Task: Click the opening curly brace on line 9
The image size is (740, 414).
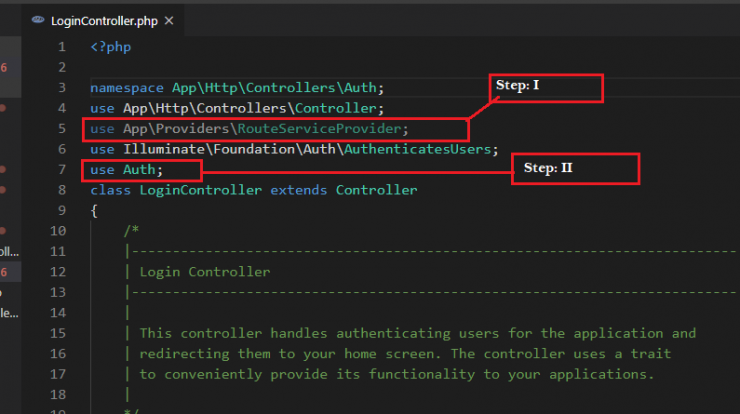Action: click(x=94, y=210)
